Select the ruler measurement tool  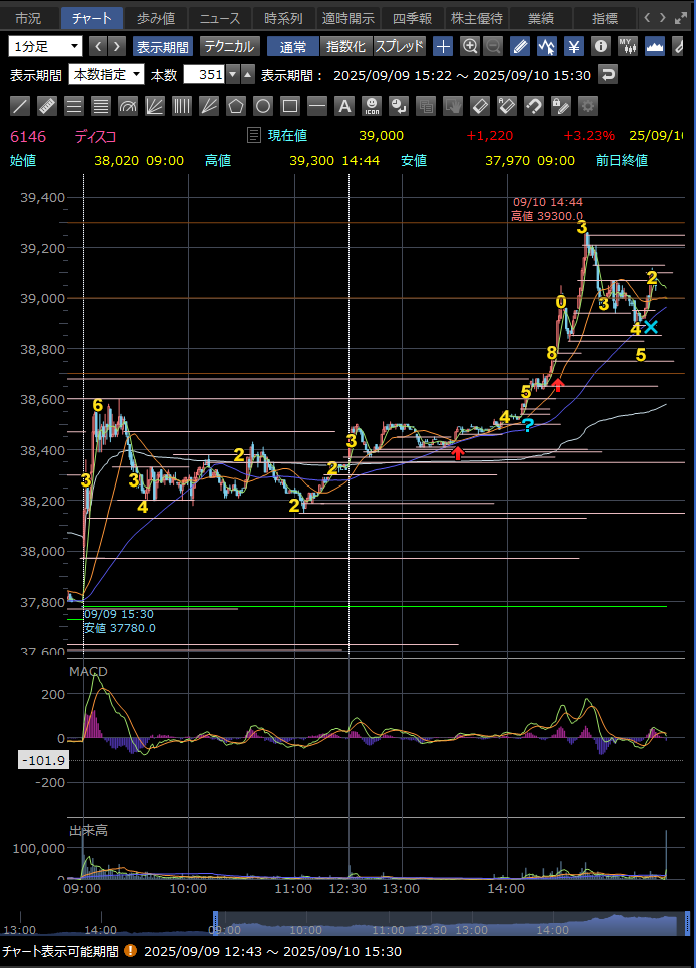pyautogui.click(x=47, y=106)
